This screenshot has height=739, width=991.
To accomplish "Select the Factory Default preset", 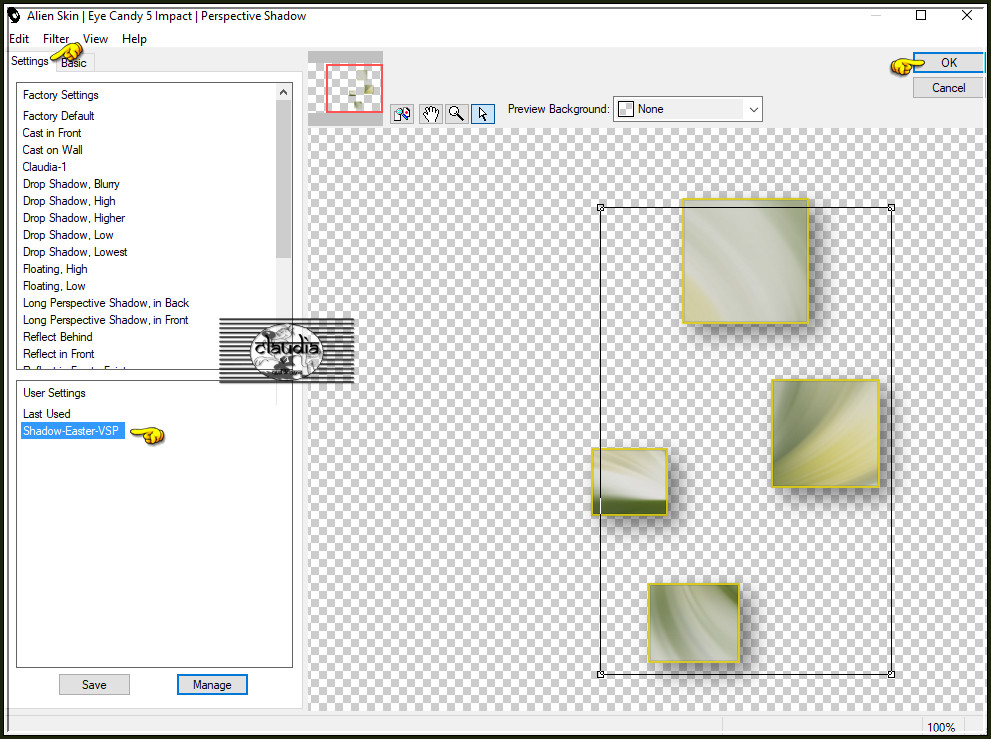I will pos(58,116).
